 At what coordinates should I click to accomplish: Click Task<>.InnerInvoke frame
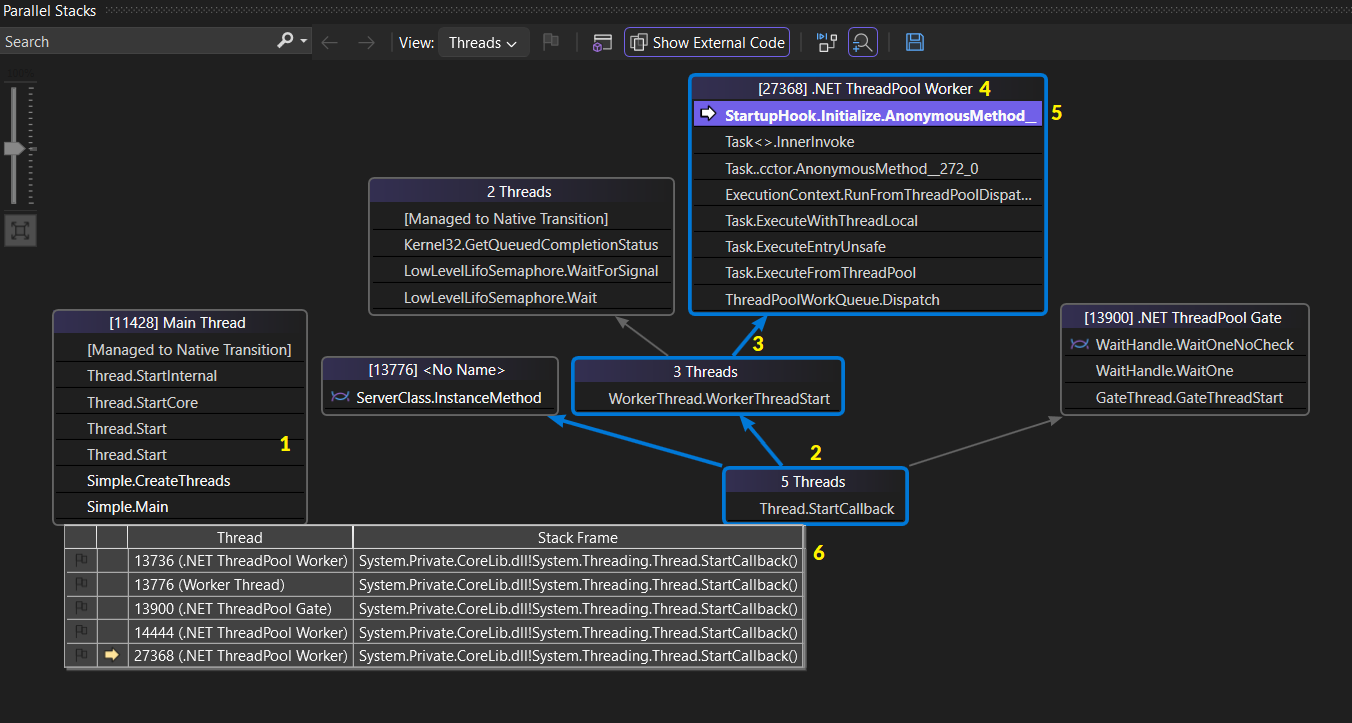coord(790,142)
